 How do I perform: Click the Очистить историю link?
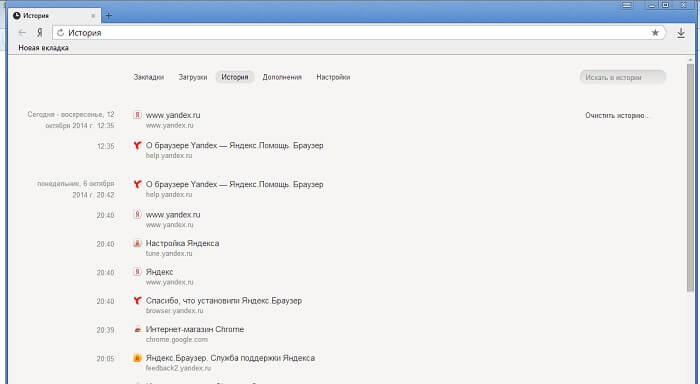click(617, 115)
